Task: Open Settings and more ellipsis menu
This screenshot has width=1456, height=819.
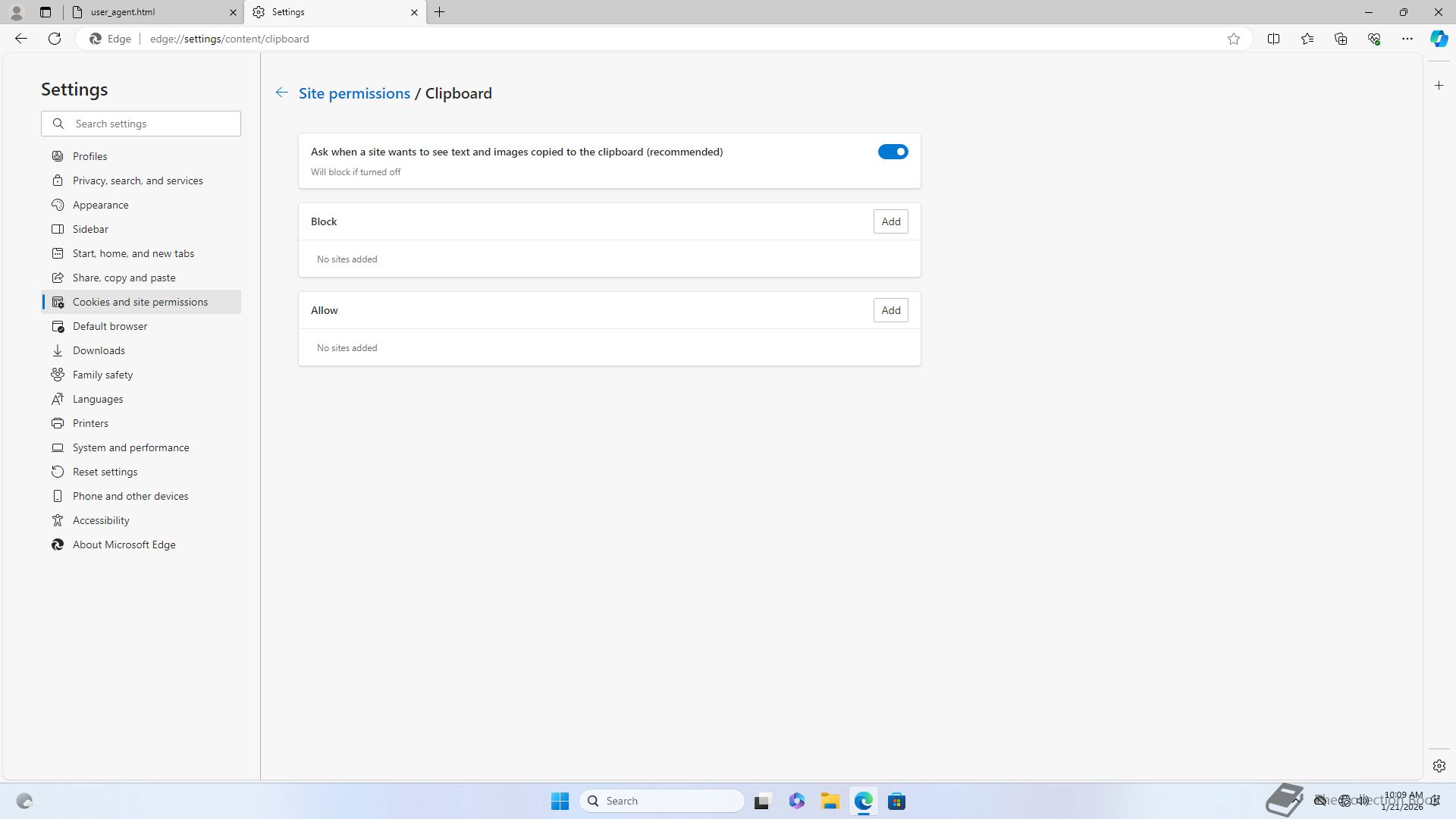Action: click(1407, 39)
